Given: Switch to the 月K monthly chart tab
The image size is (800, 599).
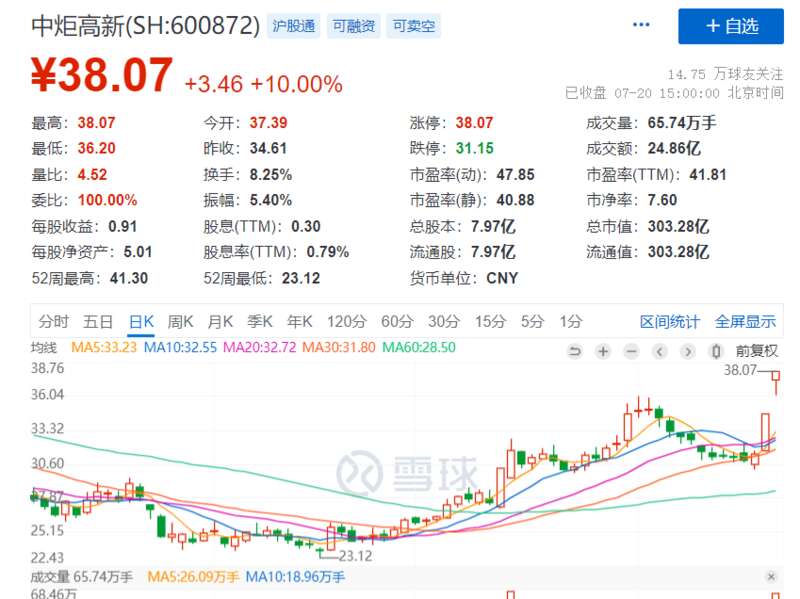Looking at the screenshot, I should 220,321.
